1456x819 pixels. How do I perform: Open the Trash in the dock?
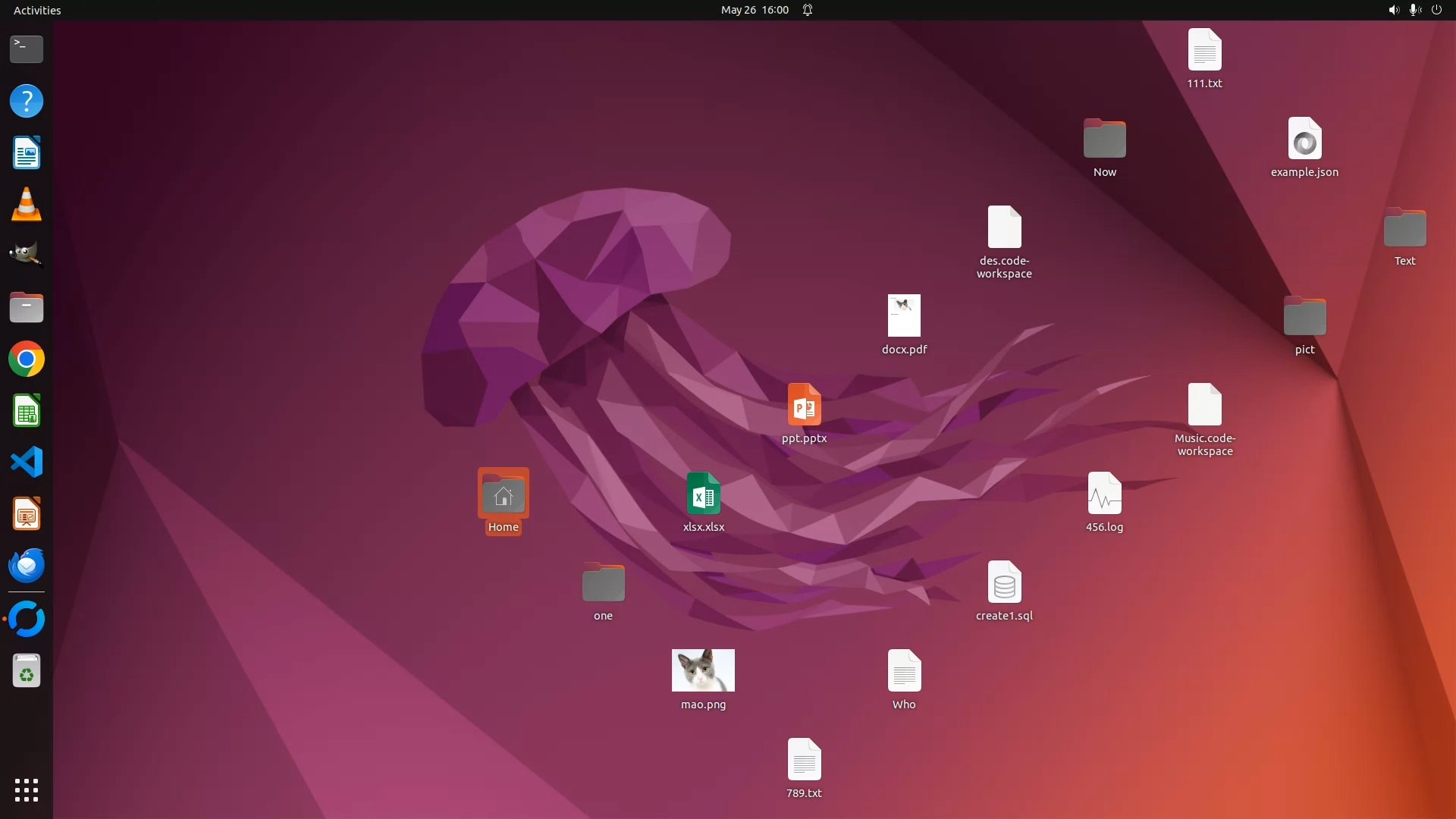pos(27,671)
